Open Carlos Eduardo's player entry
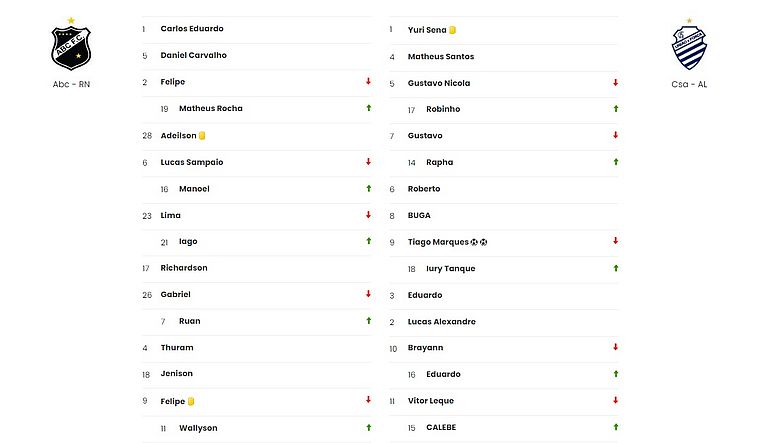Screen dimensions: 760x443 coord(192,29)
